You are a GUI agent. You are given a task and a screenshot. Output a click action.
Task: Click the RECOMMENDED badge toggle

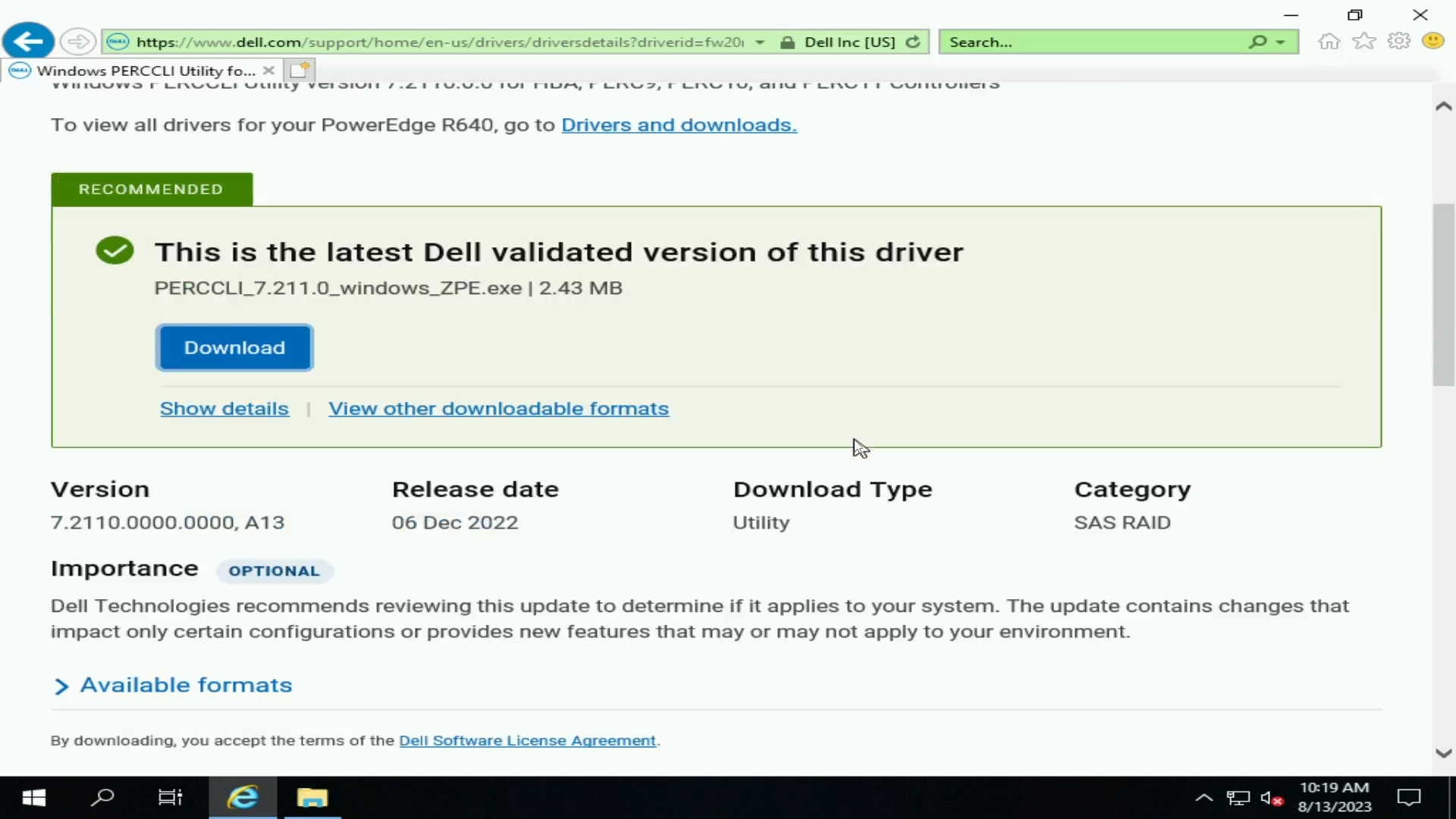151,189
